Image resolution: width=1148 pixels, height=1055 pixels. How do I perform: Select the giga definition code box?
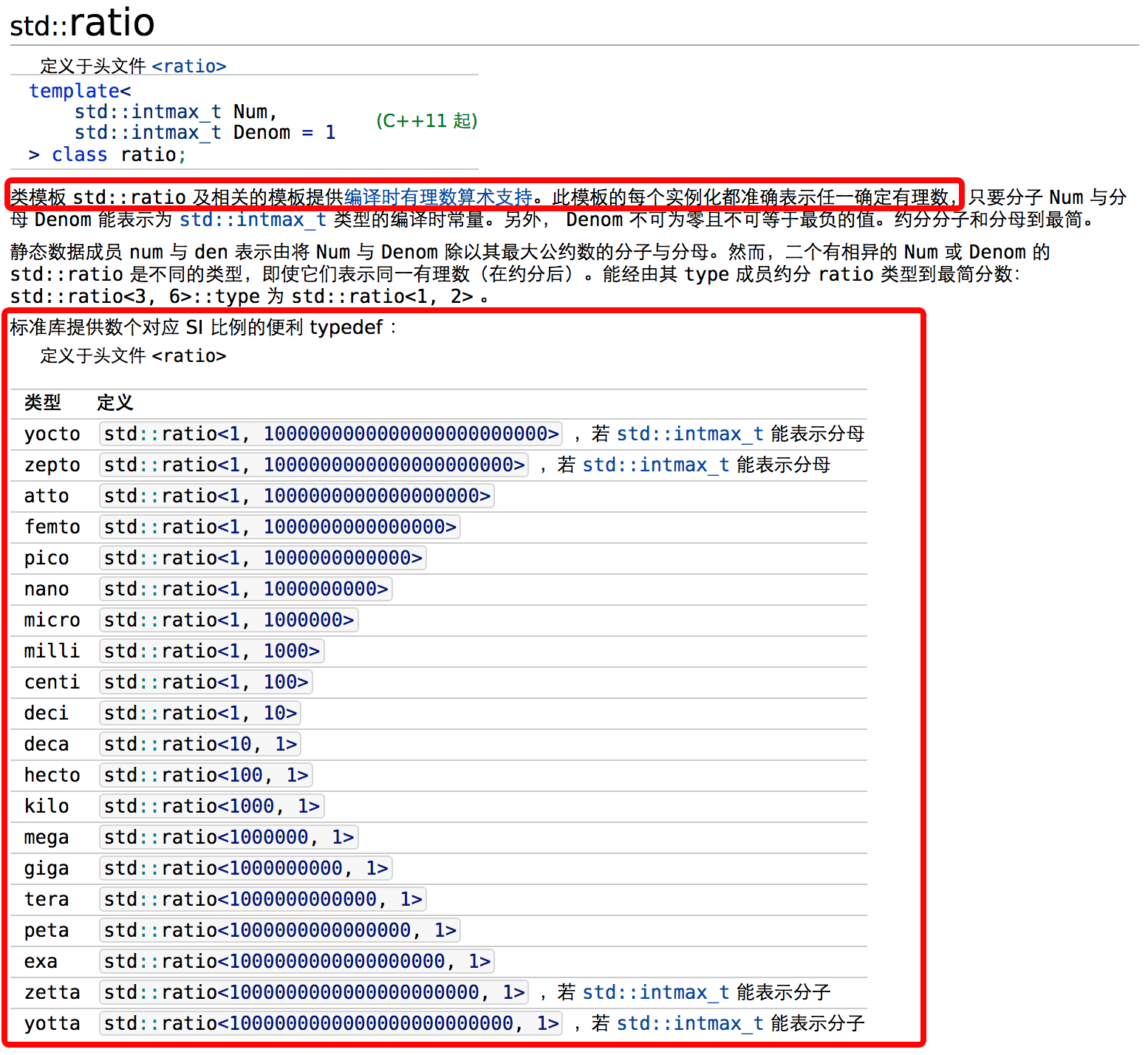pyautogui.click(x=245, y=868)
